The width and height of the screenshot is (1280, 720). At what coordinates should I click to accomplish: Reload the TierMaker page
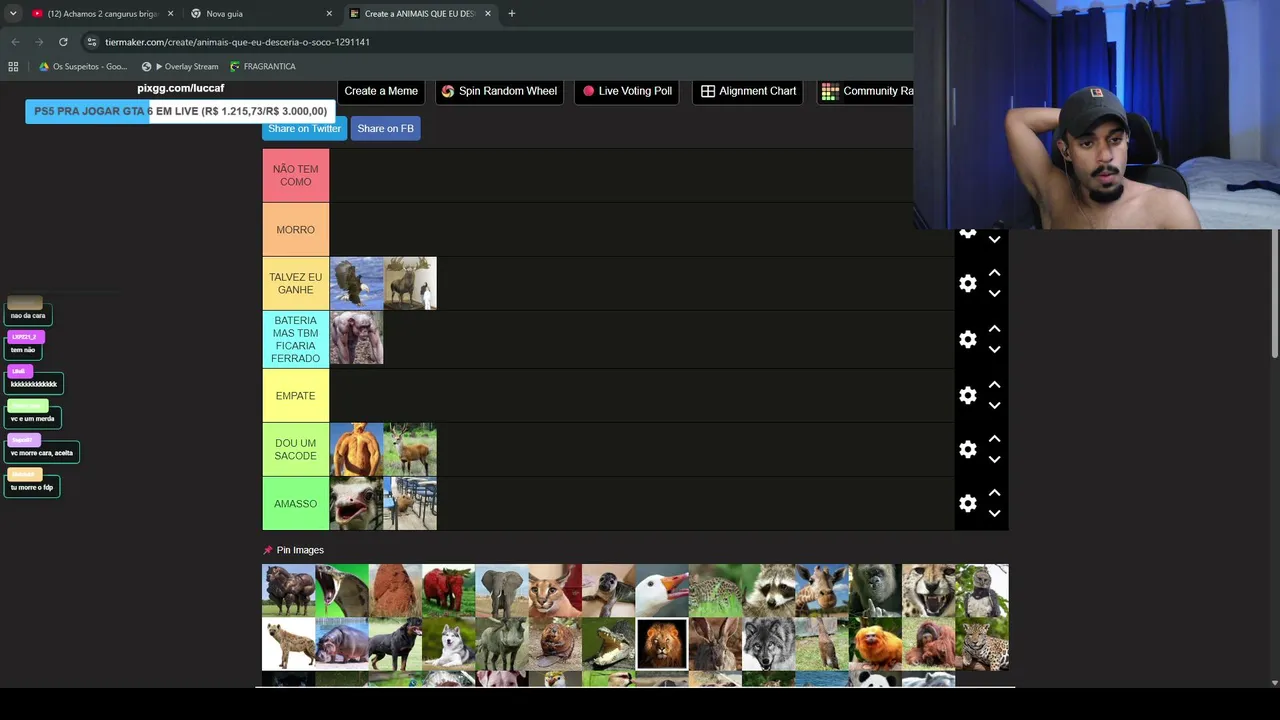[63, 42]
